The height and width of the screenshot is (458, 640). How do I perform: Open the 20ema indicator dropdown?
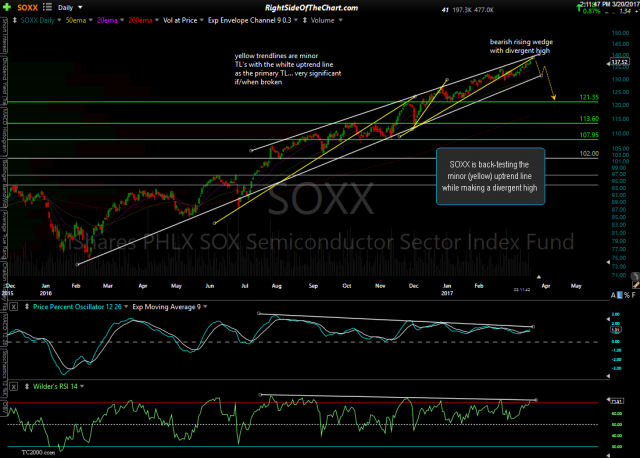point(122,20)
